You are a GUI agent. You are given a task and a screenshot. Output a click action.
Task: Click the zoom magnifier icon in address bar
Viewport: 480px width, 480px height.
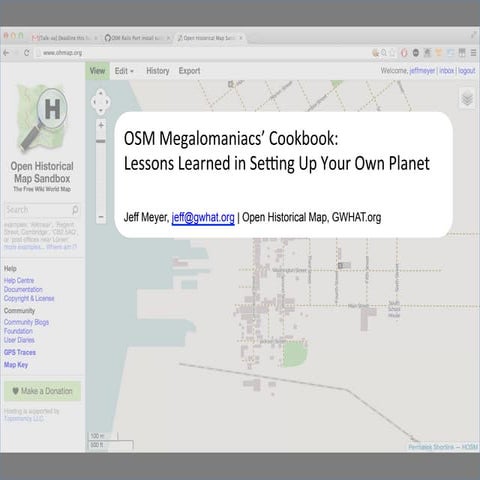(x=384, y=53)
